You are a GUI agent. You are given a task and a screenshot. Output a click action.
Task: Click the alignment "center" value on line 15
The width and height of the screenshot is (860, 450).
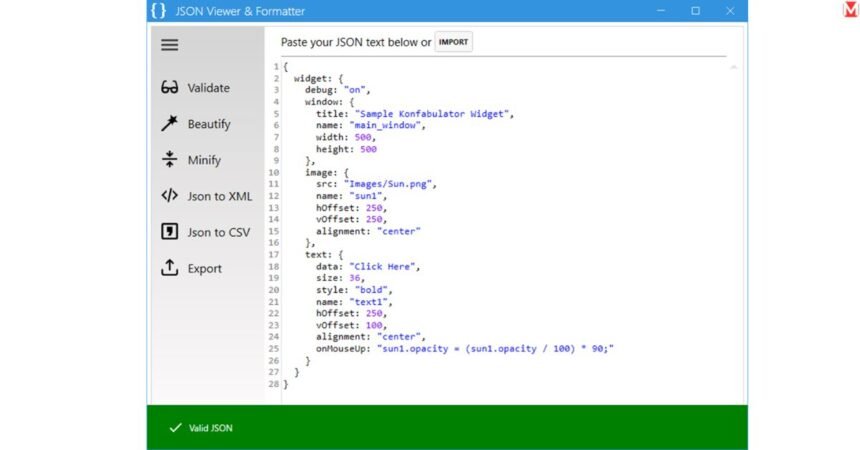pyautogui.click(x=398, y=231)
